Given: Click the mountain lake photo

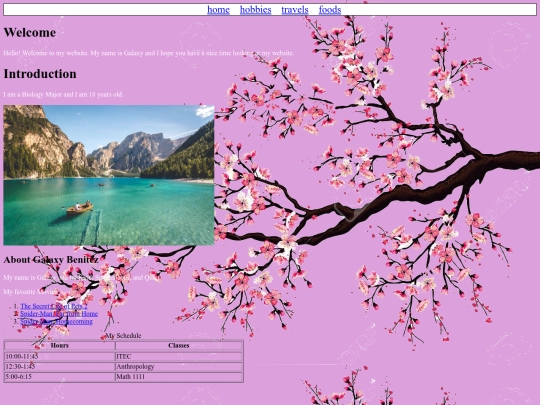Looking at the screenshot, I should click(109, 175).
